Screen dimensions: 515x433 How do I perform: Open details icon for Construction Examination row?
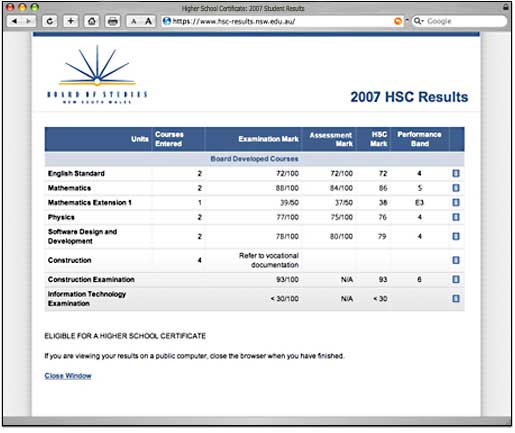(456, 279)
